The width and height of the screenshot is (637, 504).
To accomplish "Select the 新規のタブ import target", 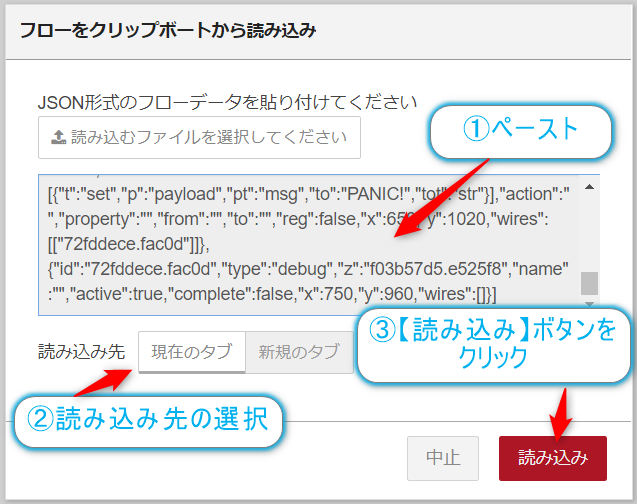I will click(299, 352).
